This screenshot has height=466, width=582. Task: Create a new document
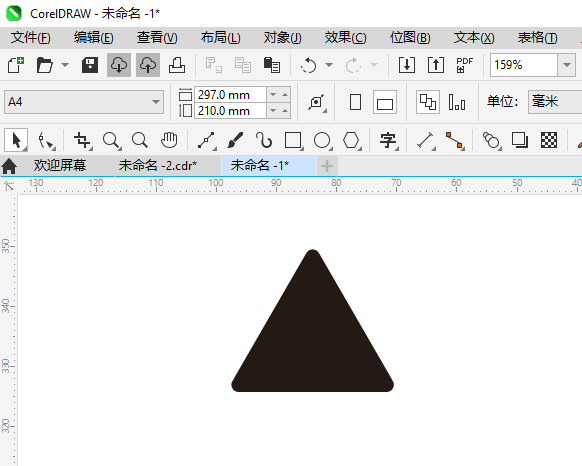[16, 65]
